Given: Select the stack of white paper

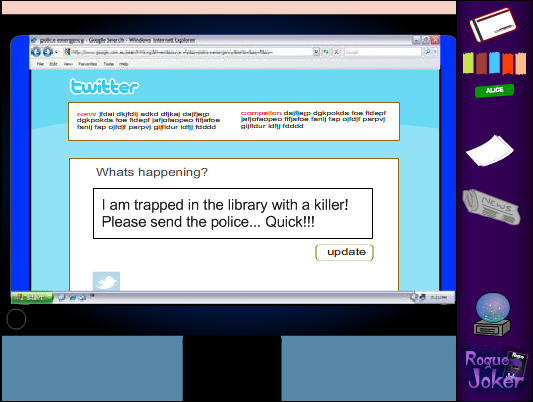Looking at the screenshot, I should pyautogui.click(x=490, y=151).
